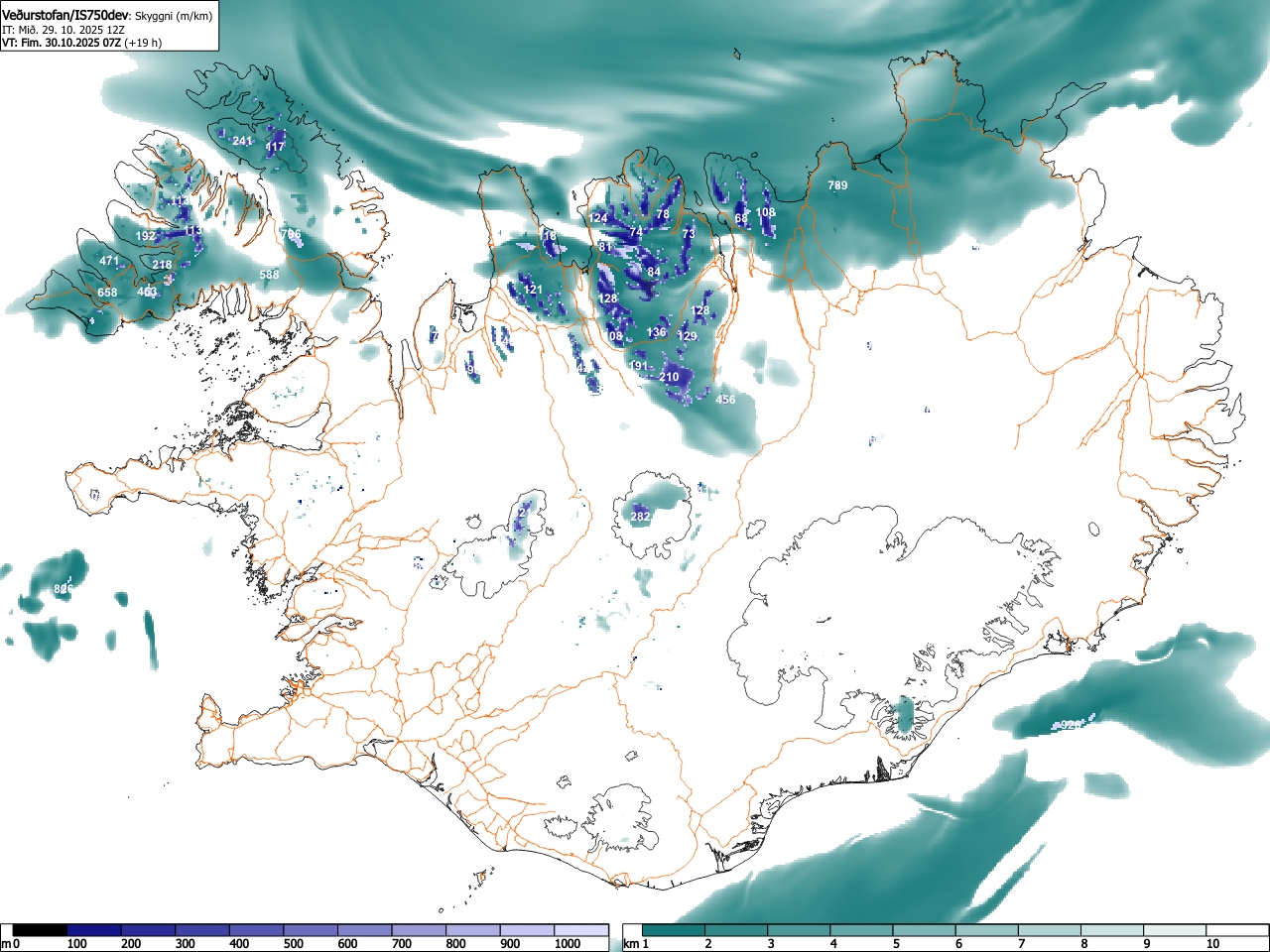Click the visibility value 241 in the Westfjords
This screenshot has width=1270, height=952.
pos(242,141)
